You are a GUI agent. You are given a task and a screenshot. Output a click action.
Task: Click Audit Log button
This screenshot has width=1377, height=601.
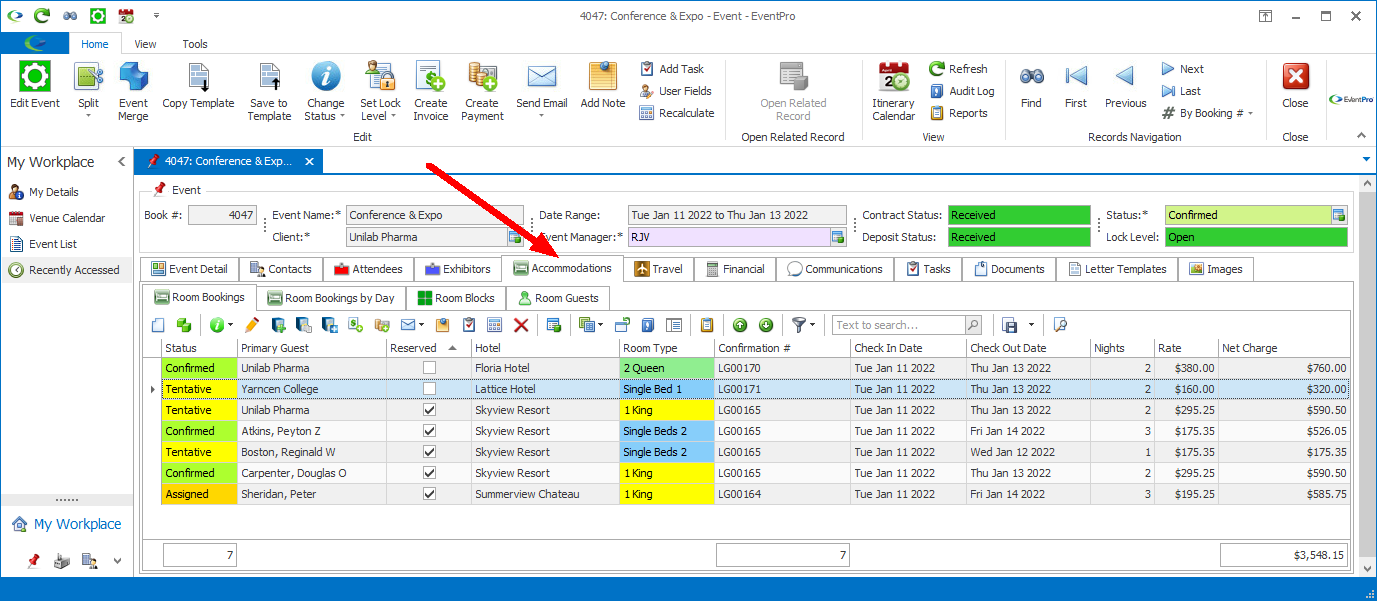962,91
